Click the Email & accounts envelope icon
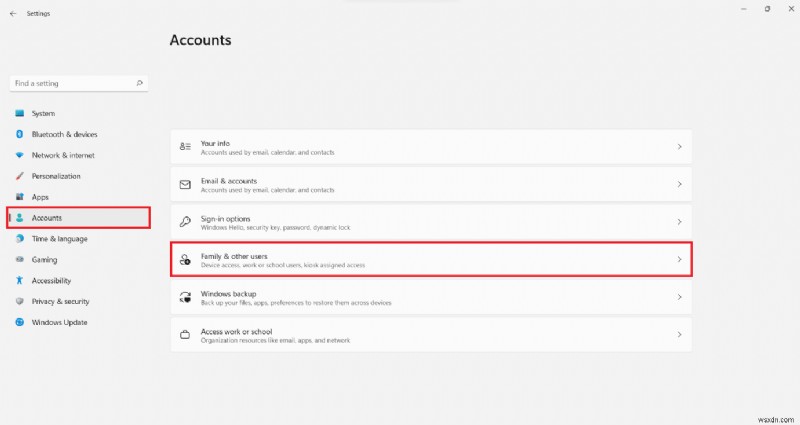Image resolution: width=800 pixels, height=425 pixels. click(185, 184)
